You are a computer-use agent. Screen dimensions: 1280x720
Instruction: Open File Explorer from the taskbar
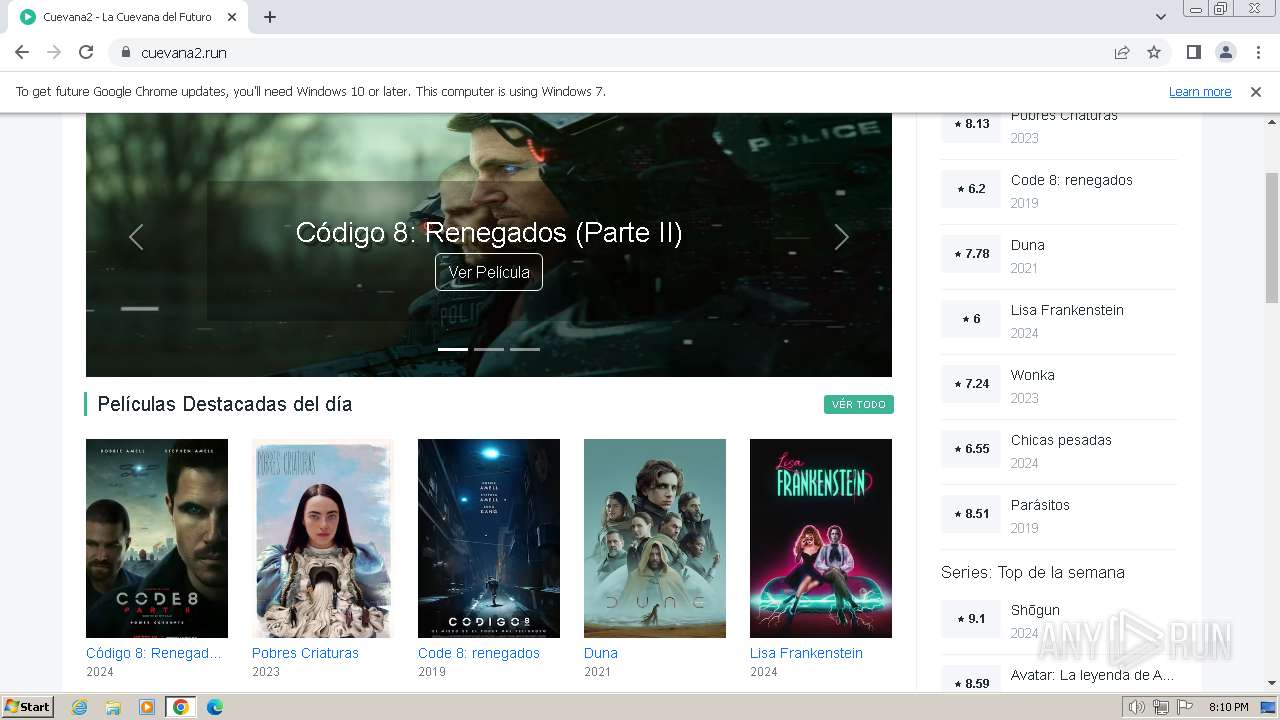[113, 707]
